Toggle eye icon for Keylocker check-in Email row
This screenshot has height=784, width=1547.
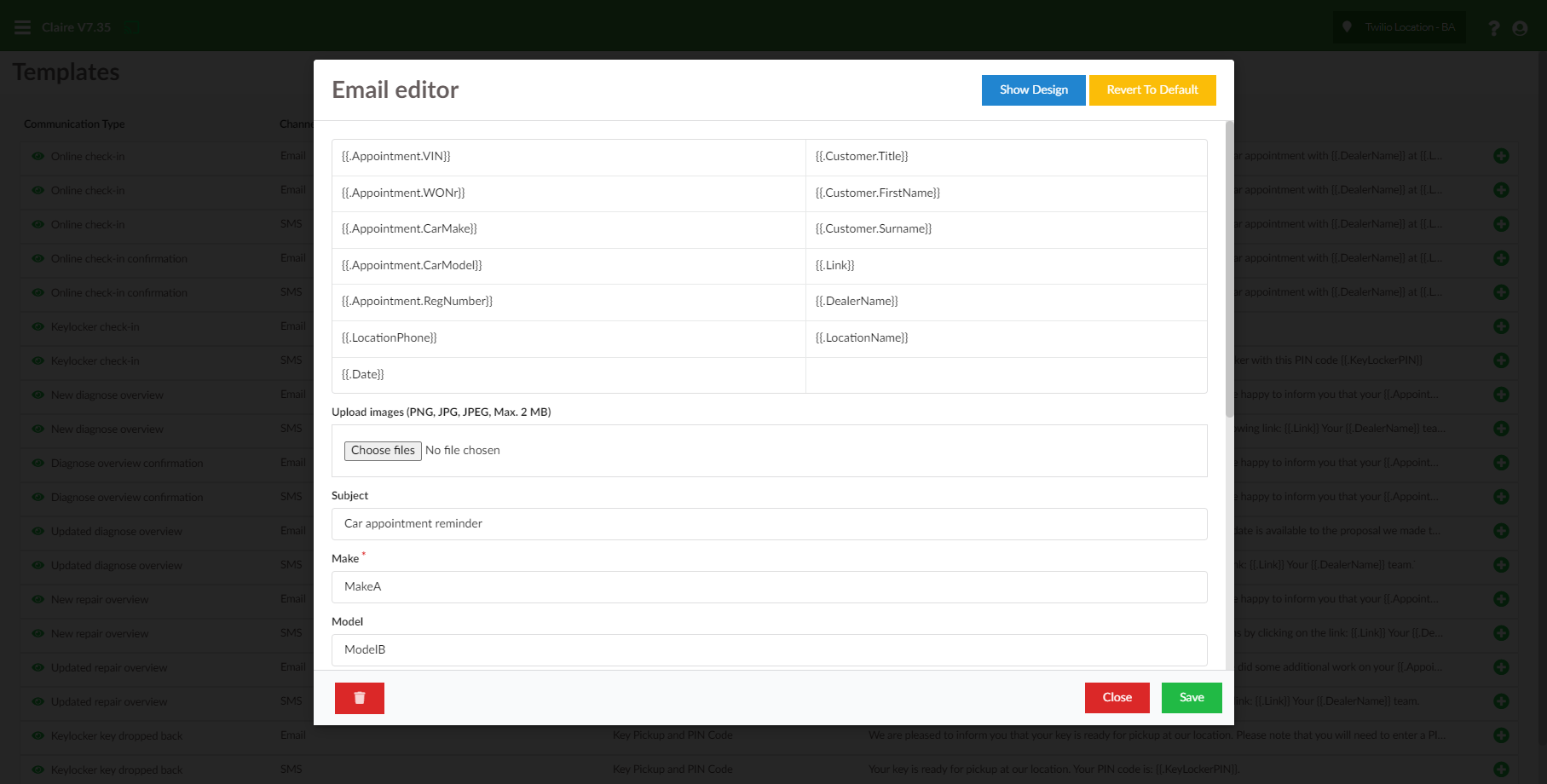point(38,326)
